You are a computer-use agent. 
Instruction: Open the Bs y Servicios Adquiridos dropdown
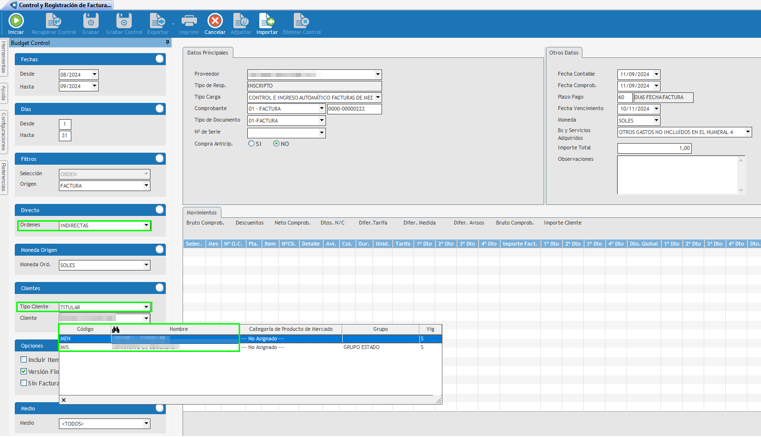pos(748,132)
